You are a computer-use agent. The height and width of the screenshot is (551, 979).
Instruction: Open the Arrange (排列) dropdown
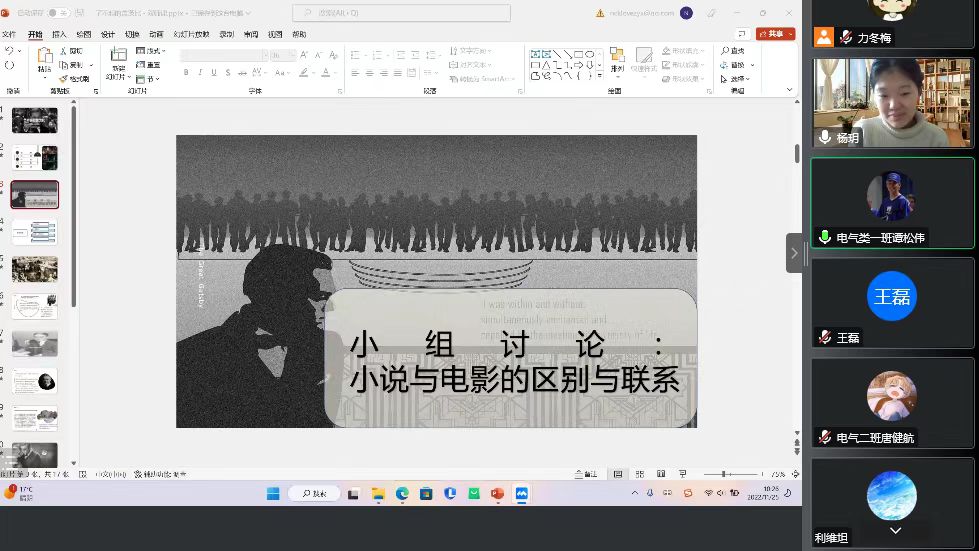(617, 60)
